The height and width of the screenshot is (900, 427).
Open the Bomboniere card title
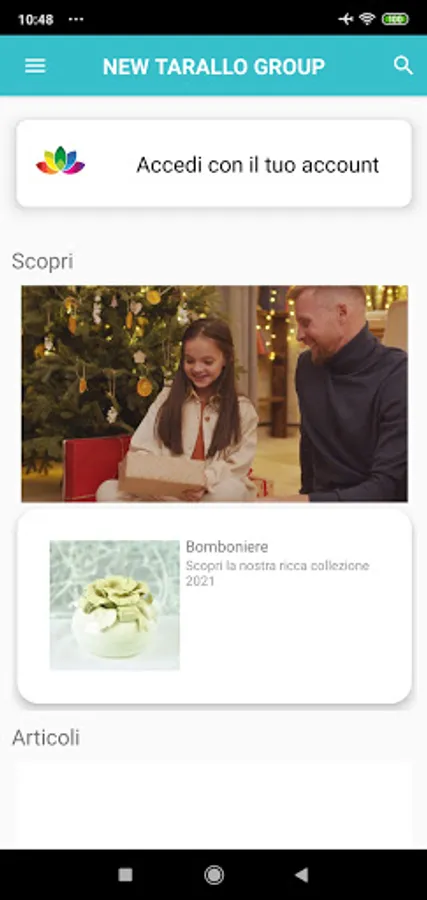click(227, 546)
